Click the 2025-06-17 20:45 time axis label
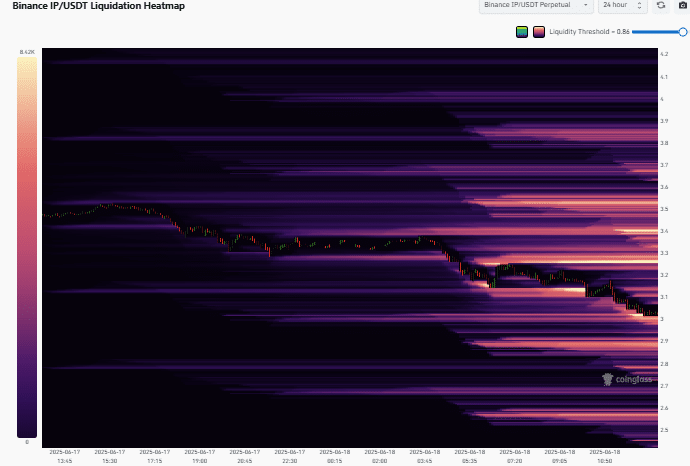This screenshot has width=690, height=466. coord(245,456)
